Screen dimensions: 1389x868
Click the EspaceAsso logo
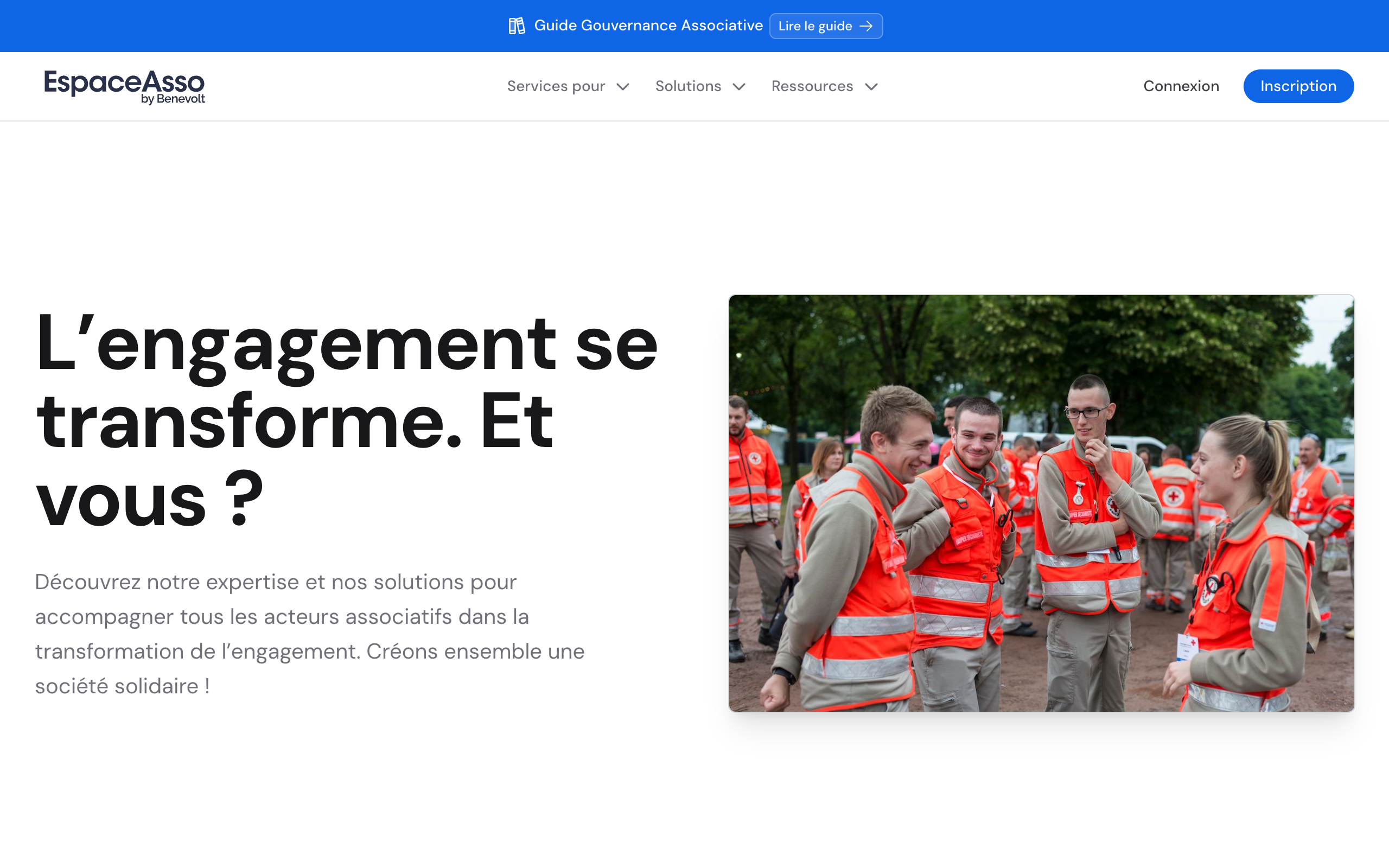pyautogui.click(x=124, y=82)
